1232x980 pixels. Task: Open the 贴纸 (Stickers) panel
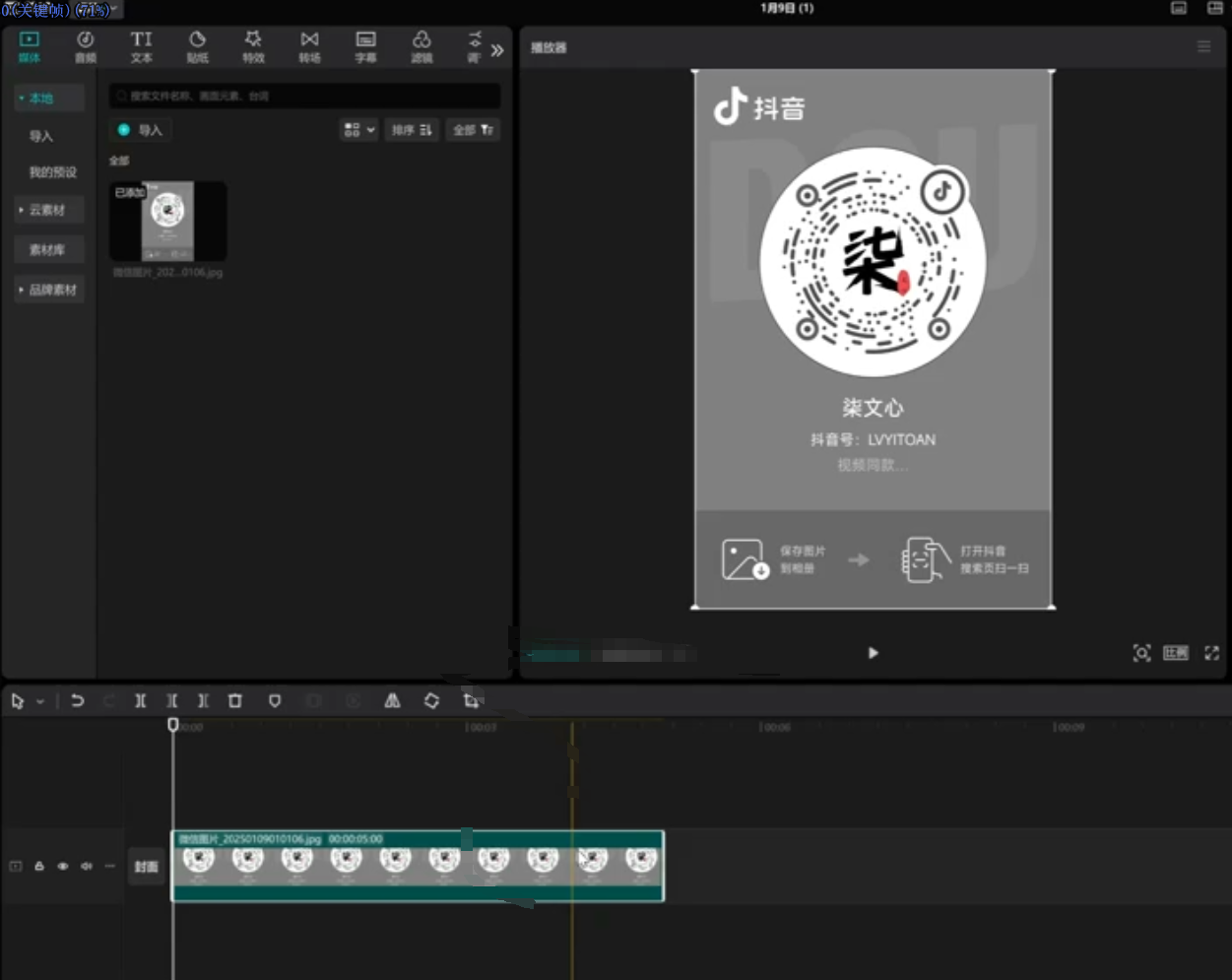[198, 46]
